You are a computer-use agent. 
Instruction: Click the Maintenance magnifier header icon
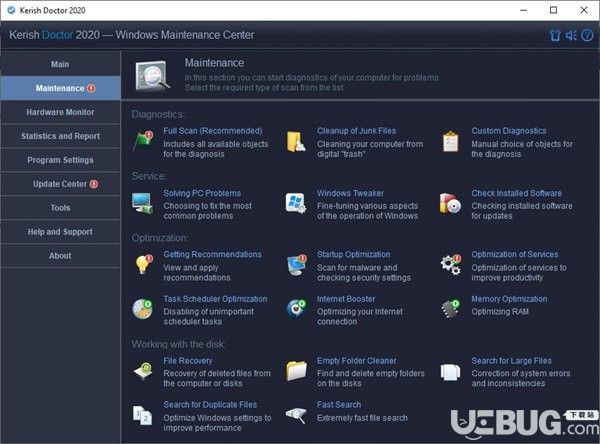click(153, 76)
